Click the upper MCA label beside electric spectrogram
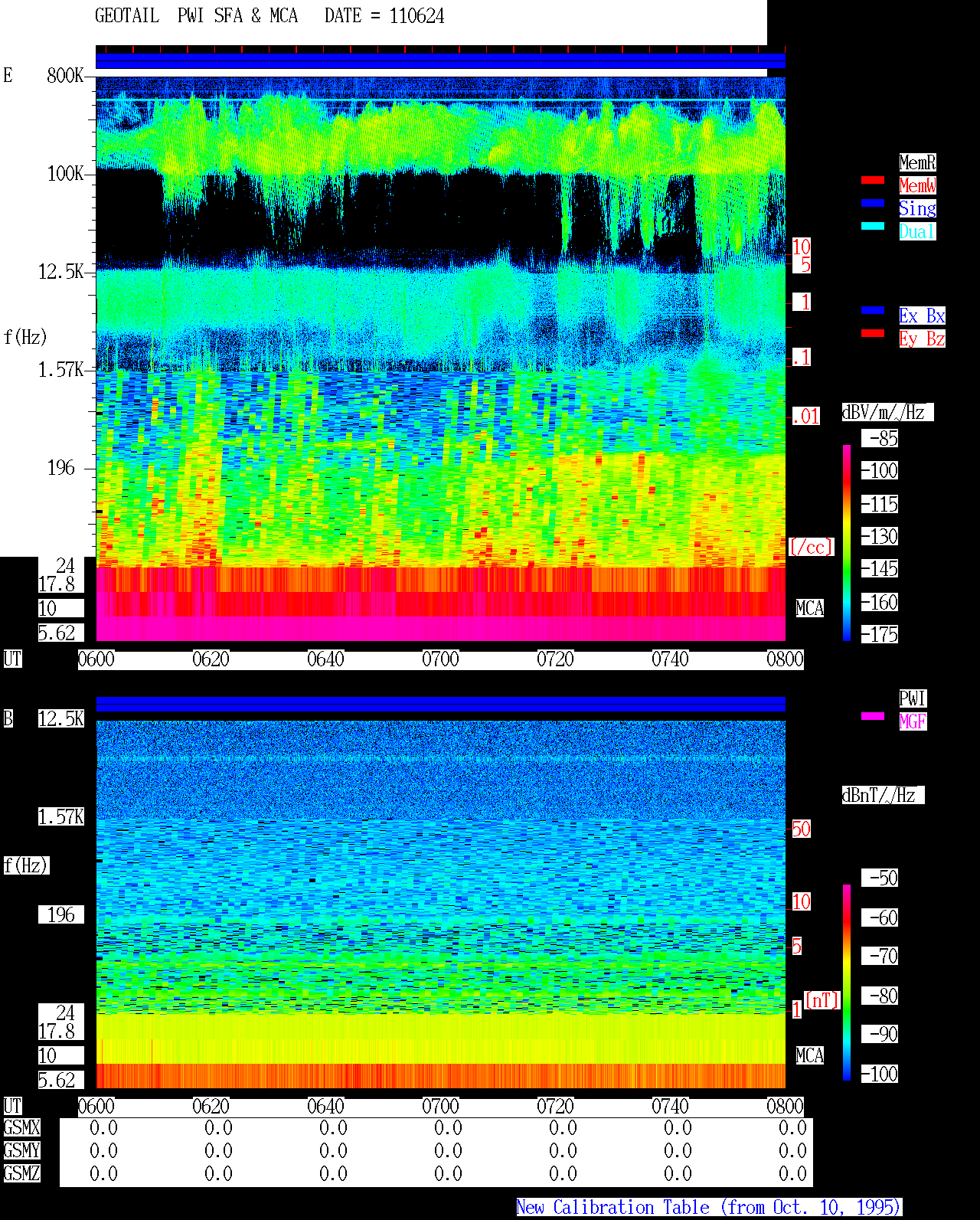980x1220 pixels. tap(810, 609)
